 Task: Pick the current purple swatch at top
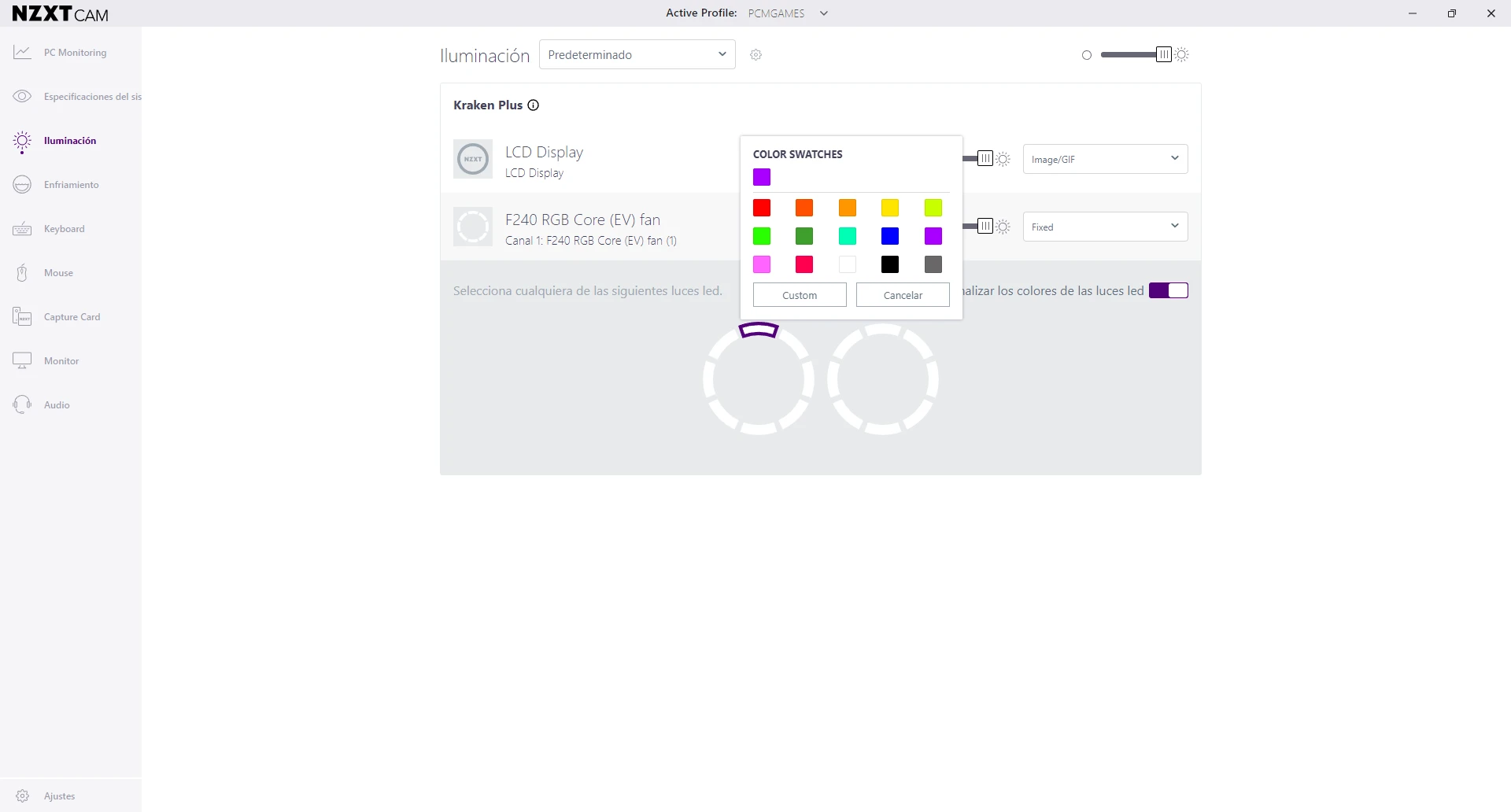coord(762,177)
